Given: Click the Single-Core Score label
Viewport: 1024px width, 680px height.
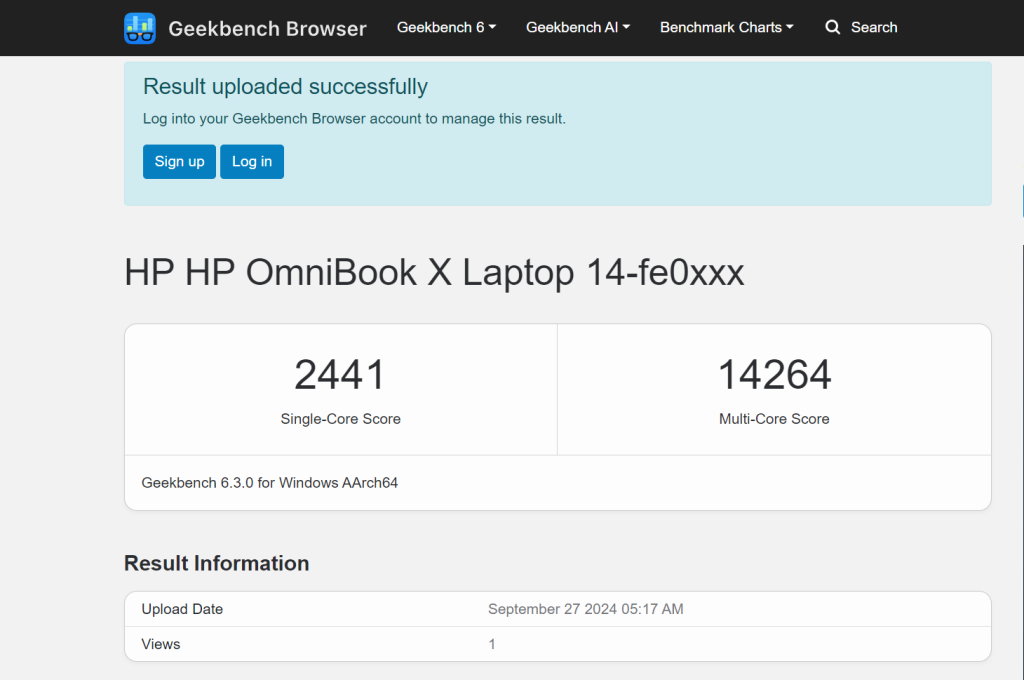Looking at the screenshot, I should (x=340, y=419).
